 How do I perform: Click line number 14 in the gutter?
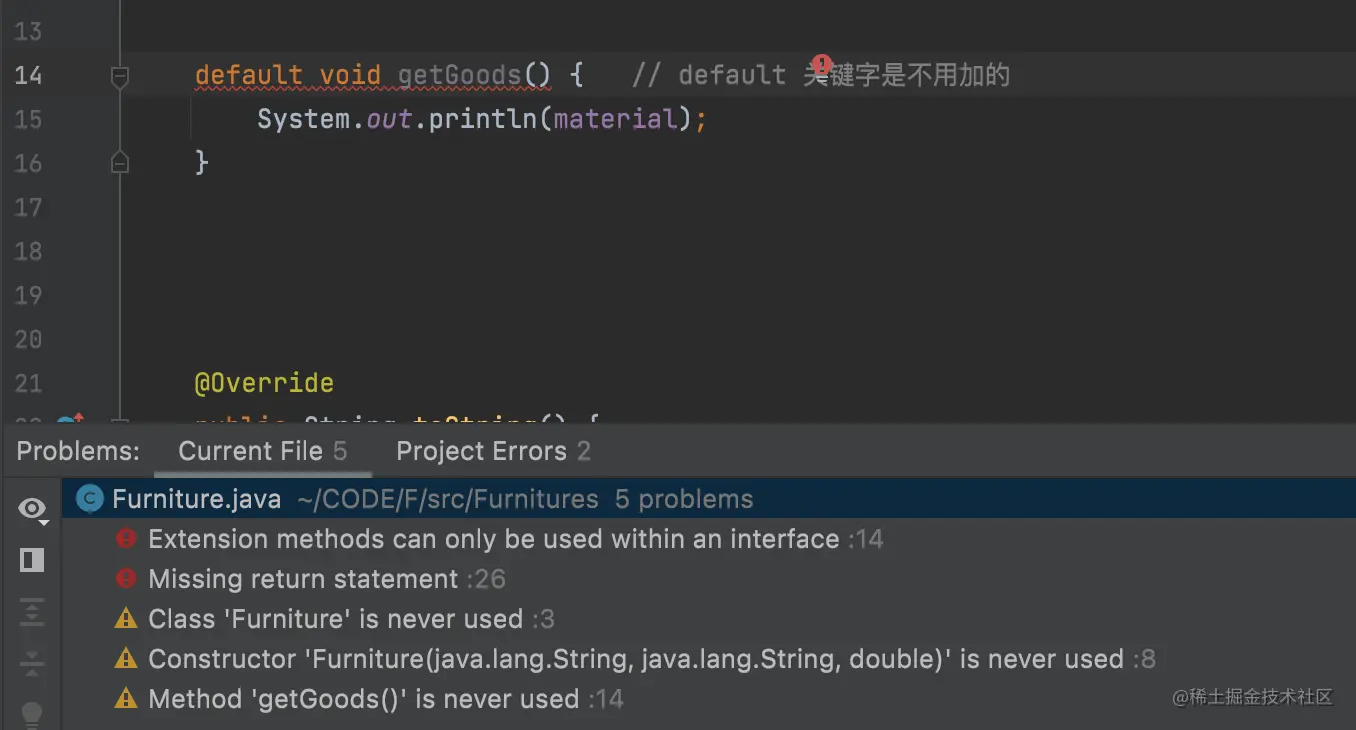coord(29,75)
